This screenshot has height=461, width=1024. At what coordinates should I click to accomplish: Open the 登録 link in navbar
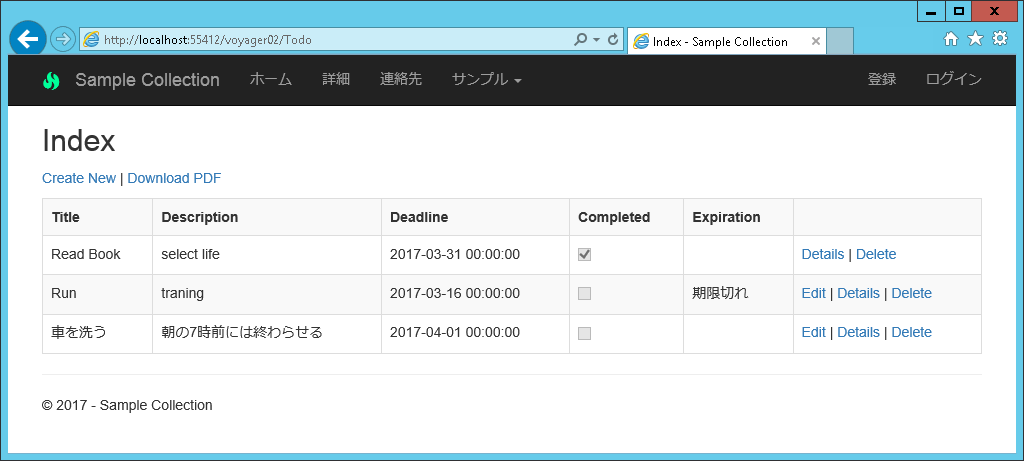click(x=882, y=80)
